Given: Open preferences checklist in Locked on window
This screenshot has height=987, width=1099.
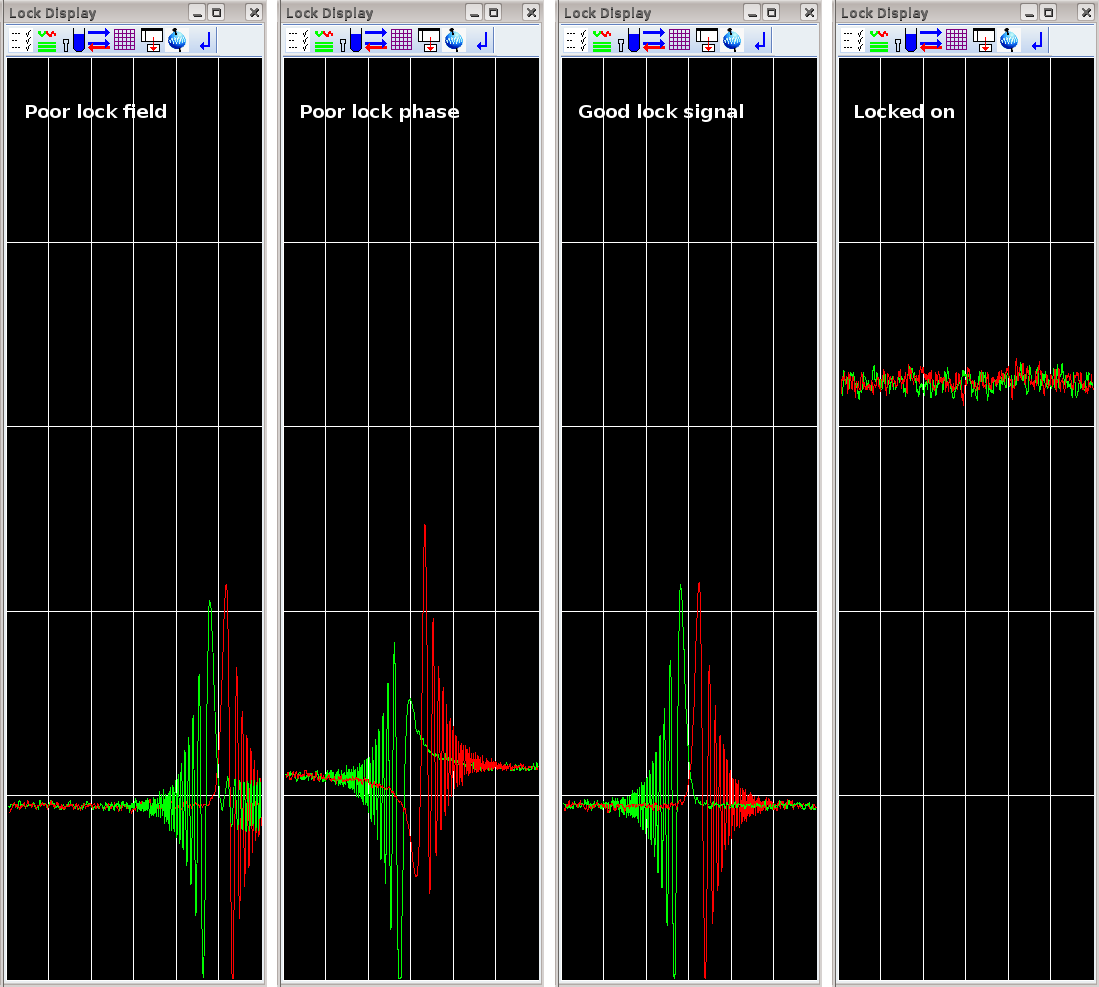Looking at the screenshot, I should [854, 41].
